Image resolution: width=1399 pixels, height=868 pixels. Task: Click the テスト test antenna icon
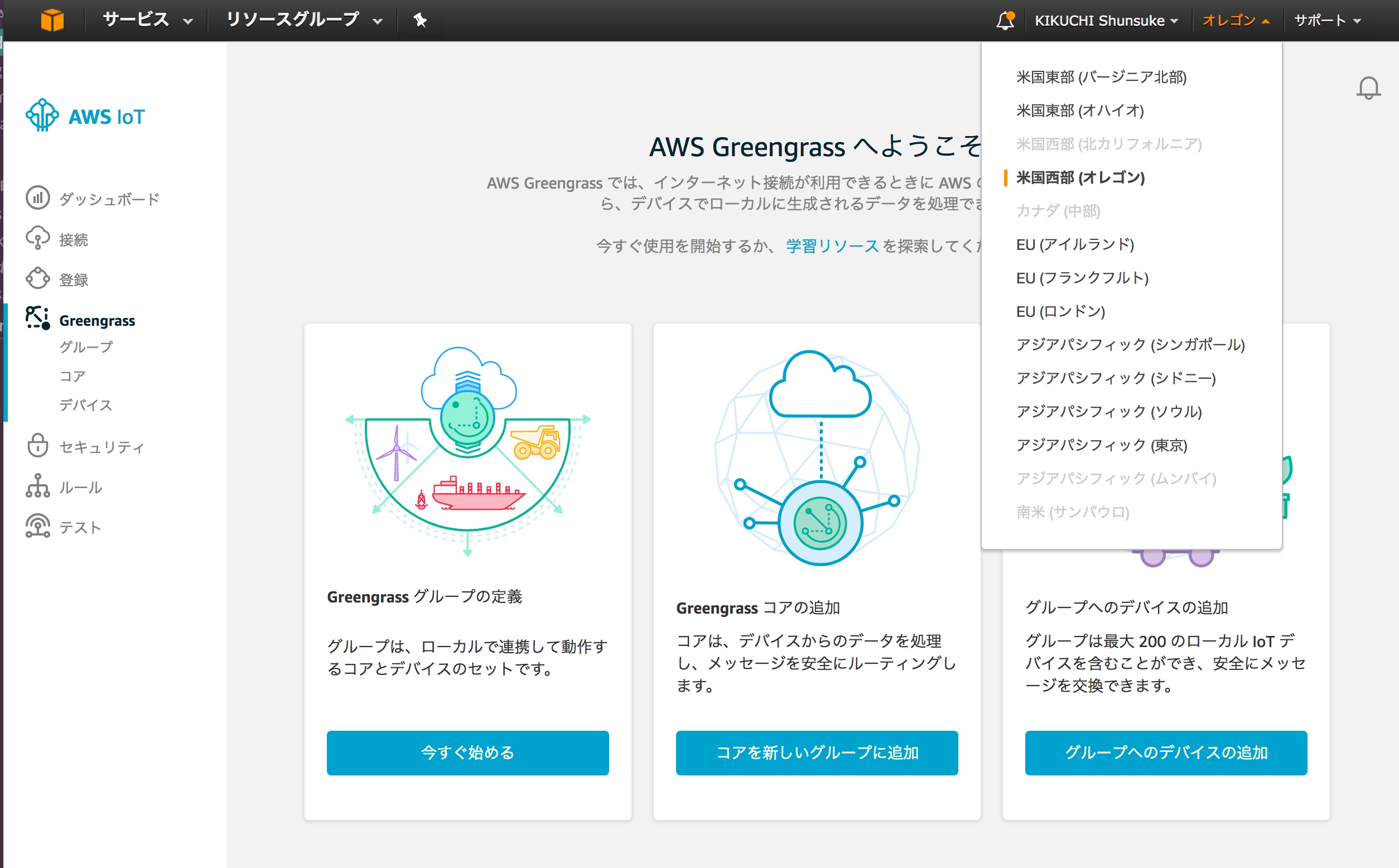click(38, 526)
